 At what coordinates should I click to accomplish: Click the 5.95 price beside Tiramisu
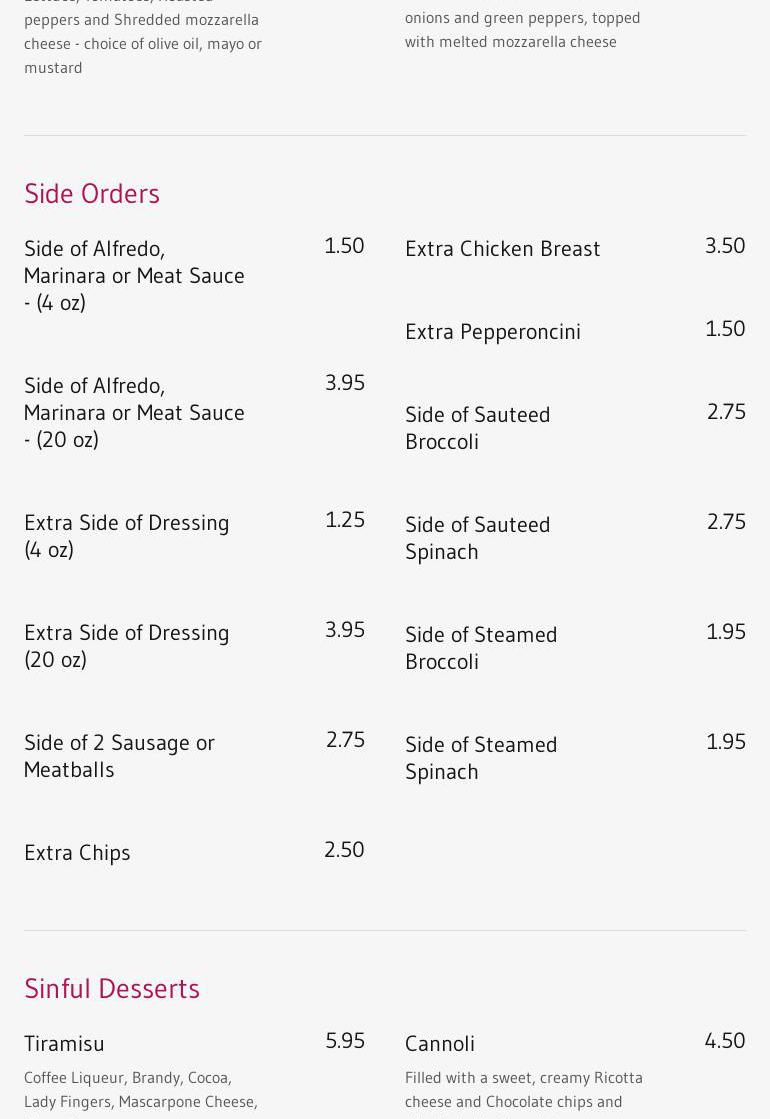click(x=345, y=1040)
